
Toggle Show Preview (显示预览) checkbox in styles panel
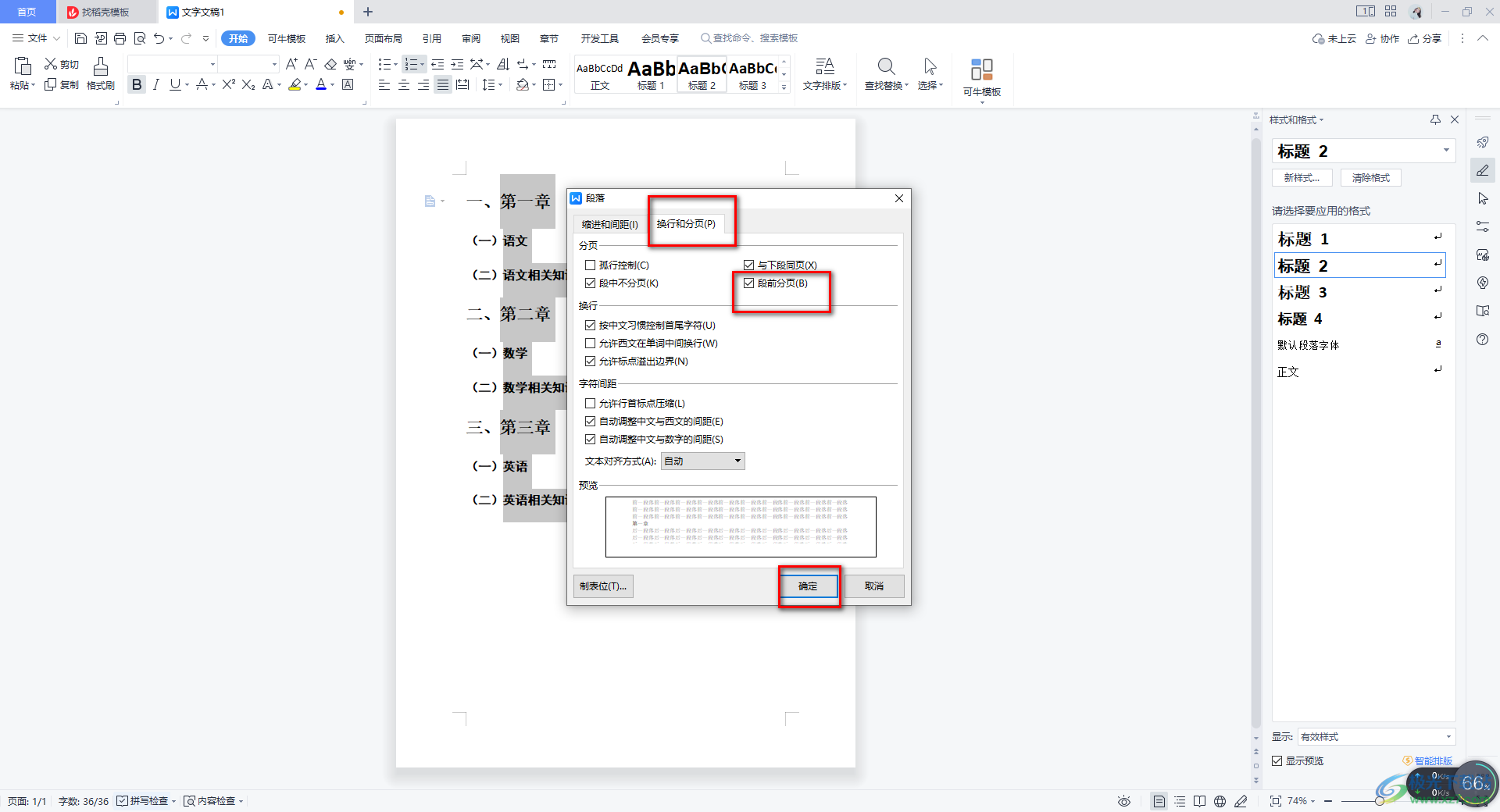pyautogui.click(x=1277, y=761)
